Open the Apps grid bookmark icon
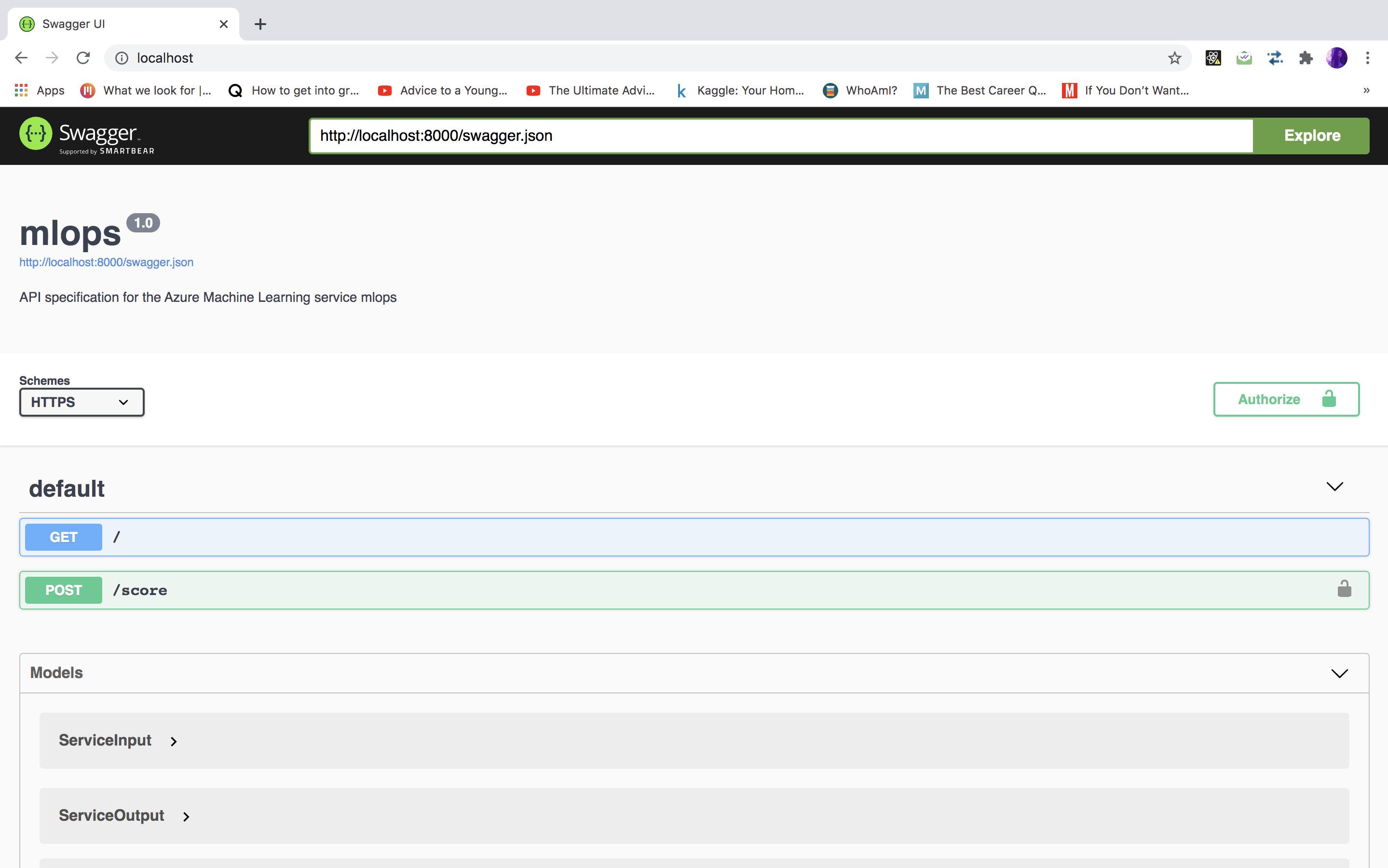The height and width of the screenshot is (868, 1388). [x=21, y=90]
